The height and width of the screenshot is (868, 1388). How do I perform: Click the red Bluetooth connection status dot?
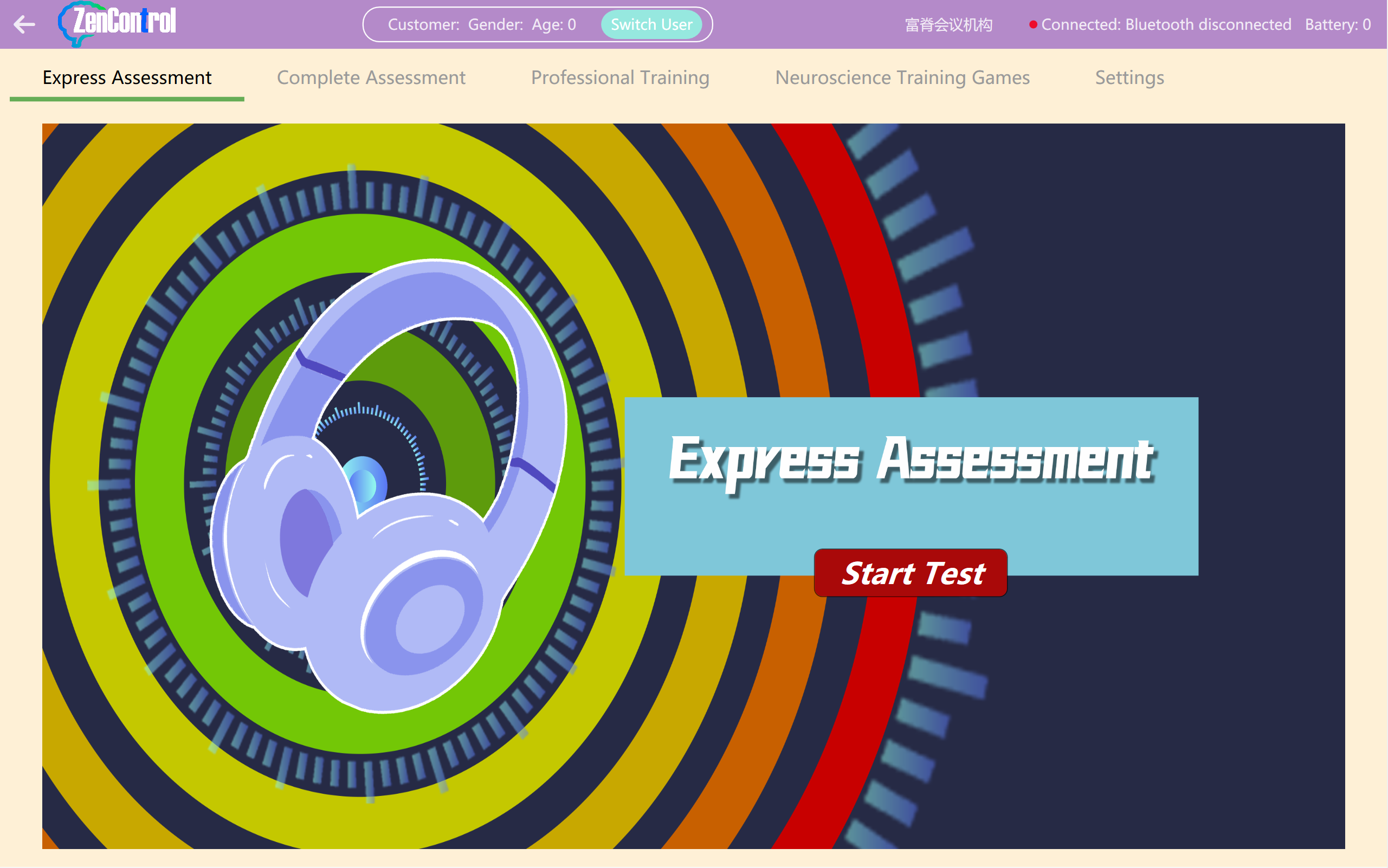1032,25
